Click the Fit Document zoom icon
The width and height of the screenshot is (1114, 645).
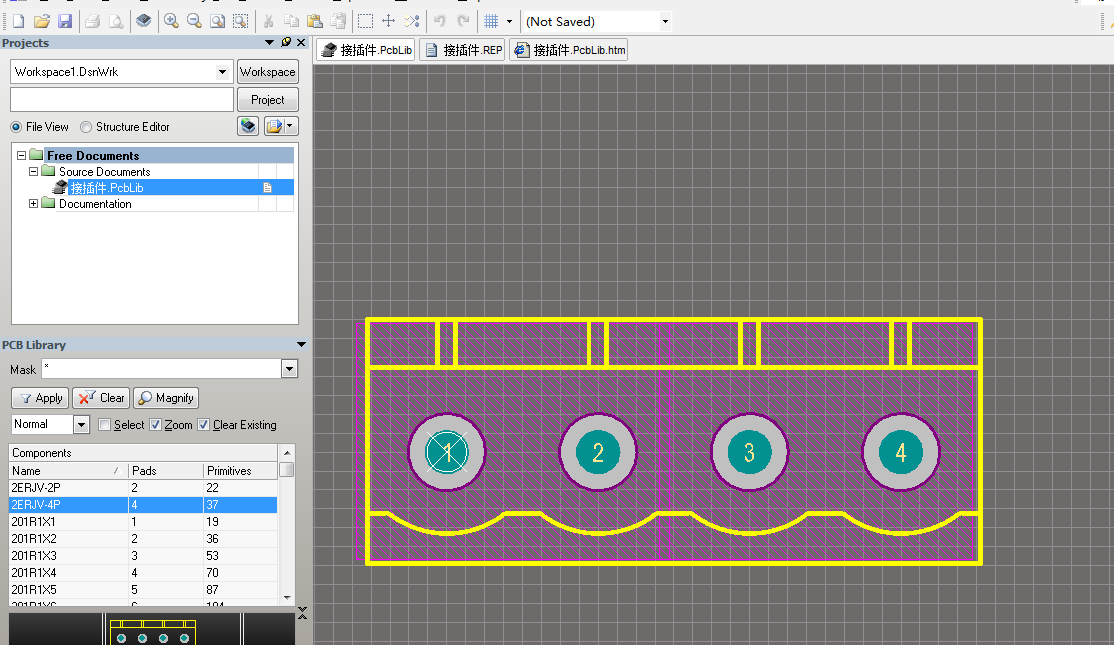[x=217, y=21]
